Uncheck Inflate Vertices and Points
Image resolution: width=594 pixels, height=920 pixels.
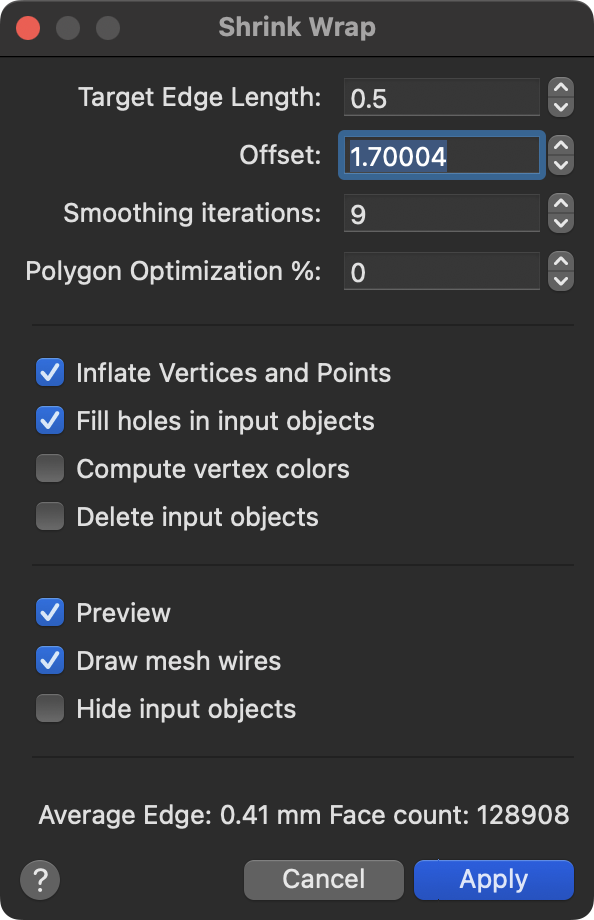pyautogui.click(x=50, y=373)
